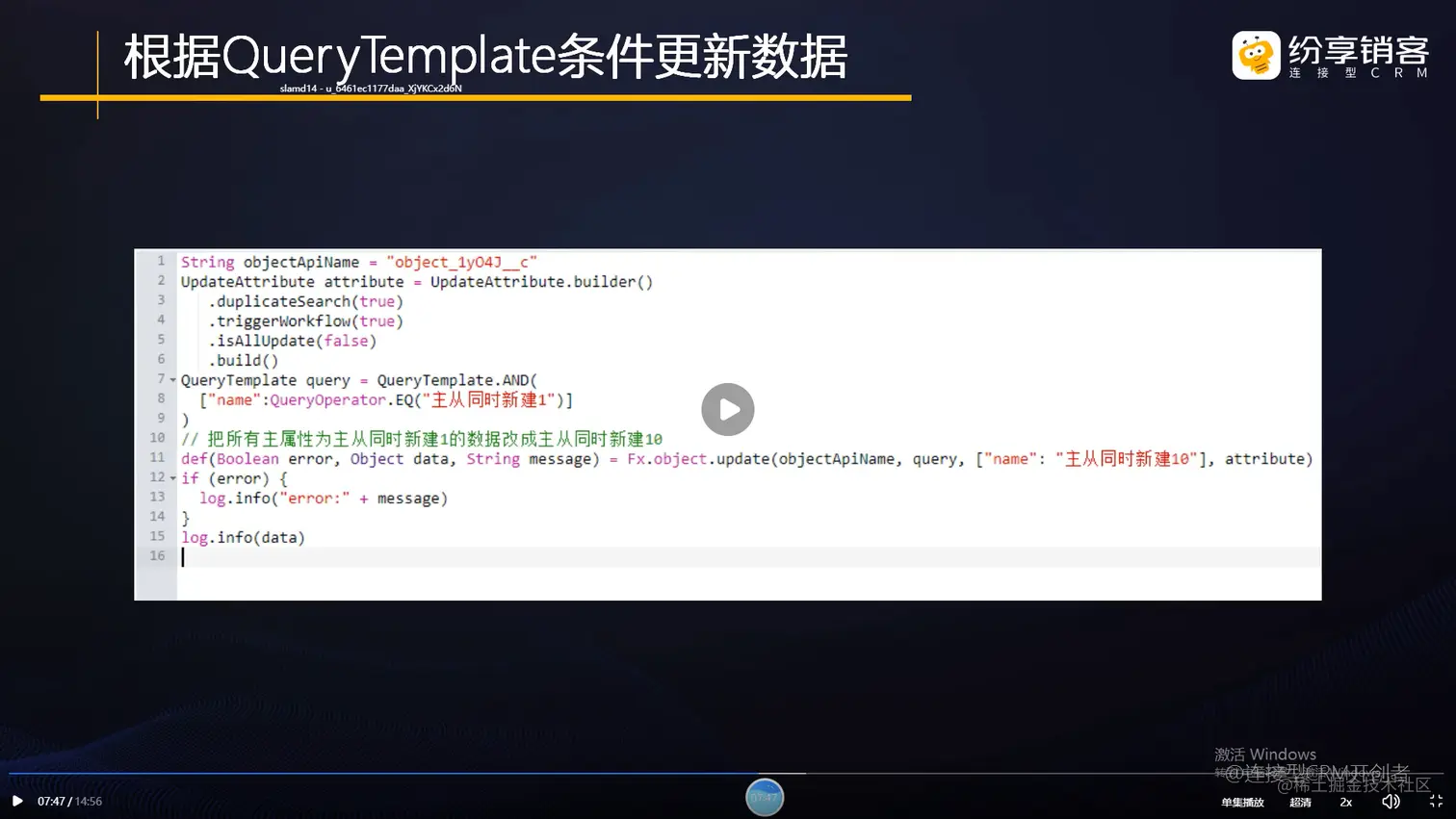Viewport: 1456px width, 819px height.
Task: Click 'UpdateAttribute.builder()' on line 2
Action: (x=541, y=282)
